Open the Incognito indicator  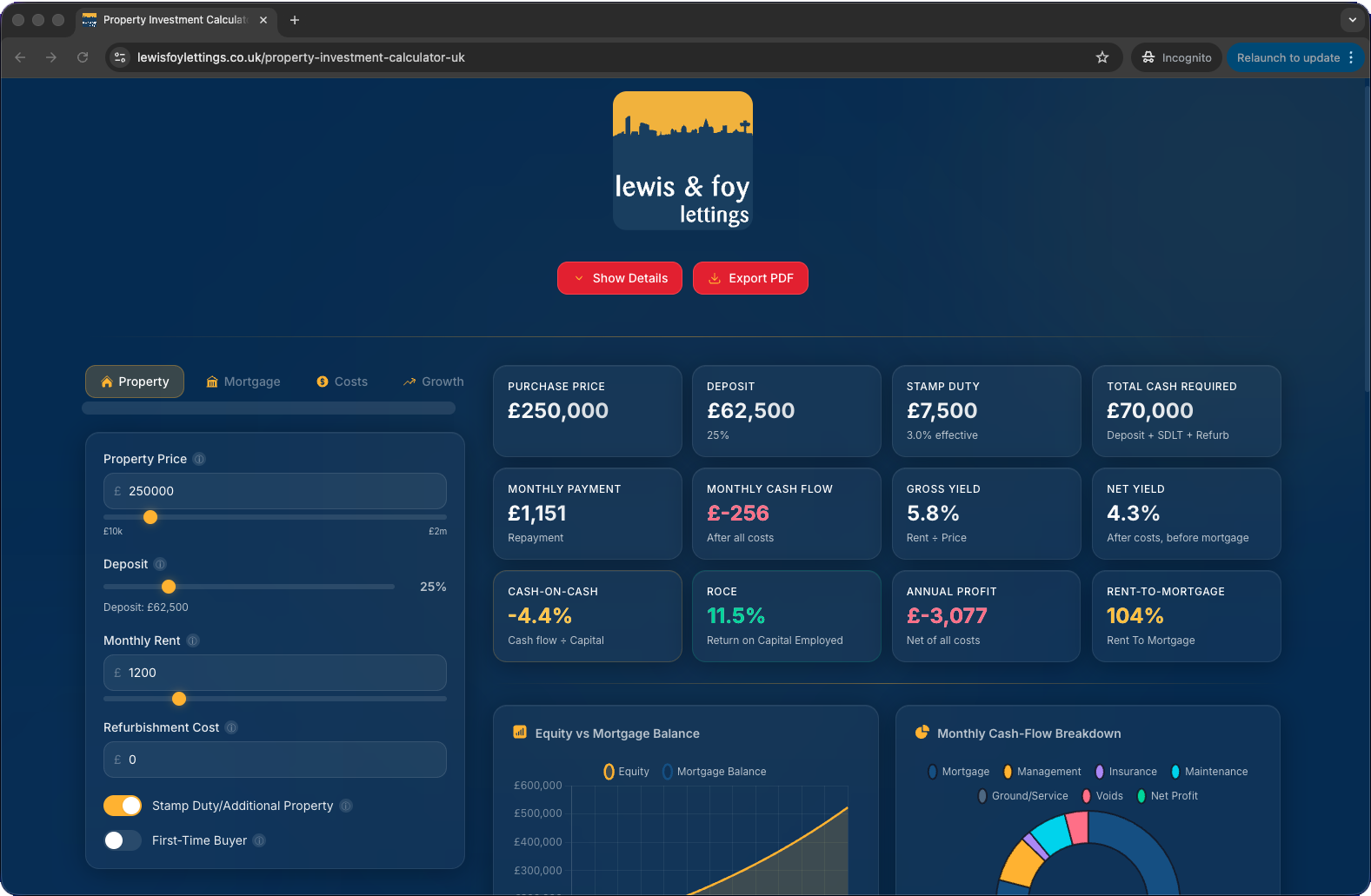[x=1176, y=57]
